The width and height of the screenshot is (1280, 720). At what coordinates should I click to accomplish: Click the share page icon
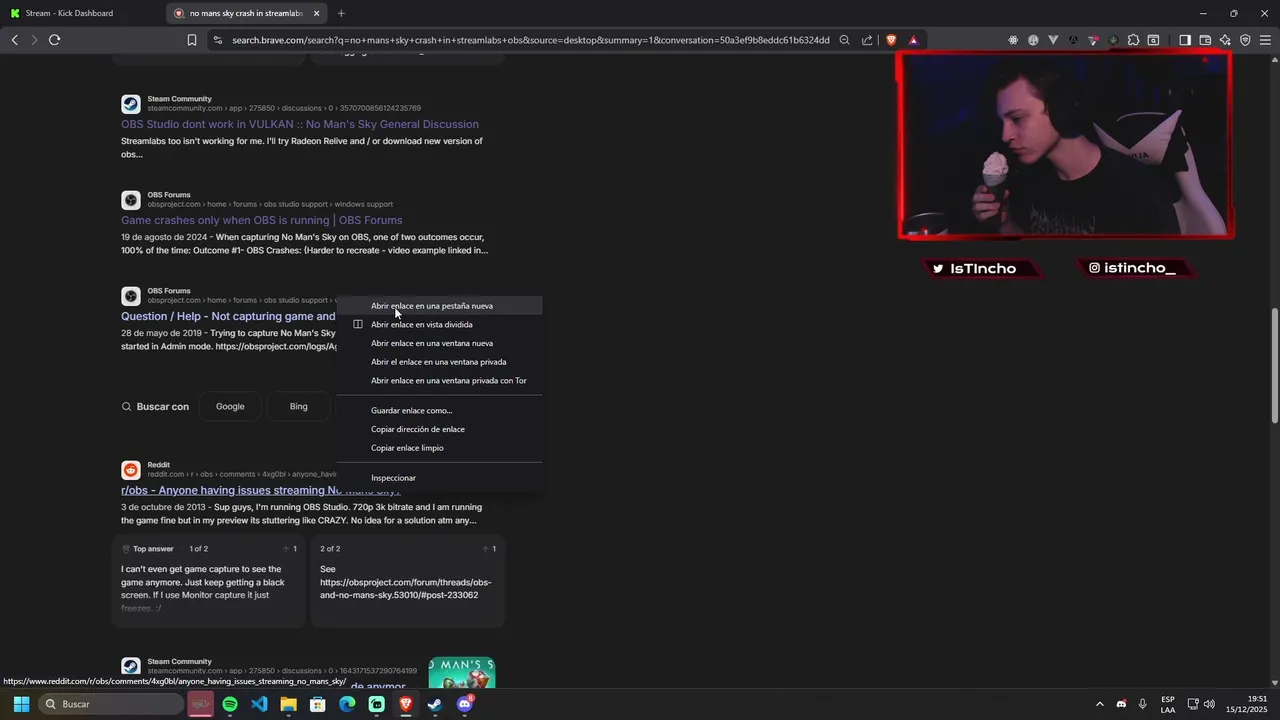tap(867, 40)
